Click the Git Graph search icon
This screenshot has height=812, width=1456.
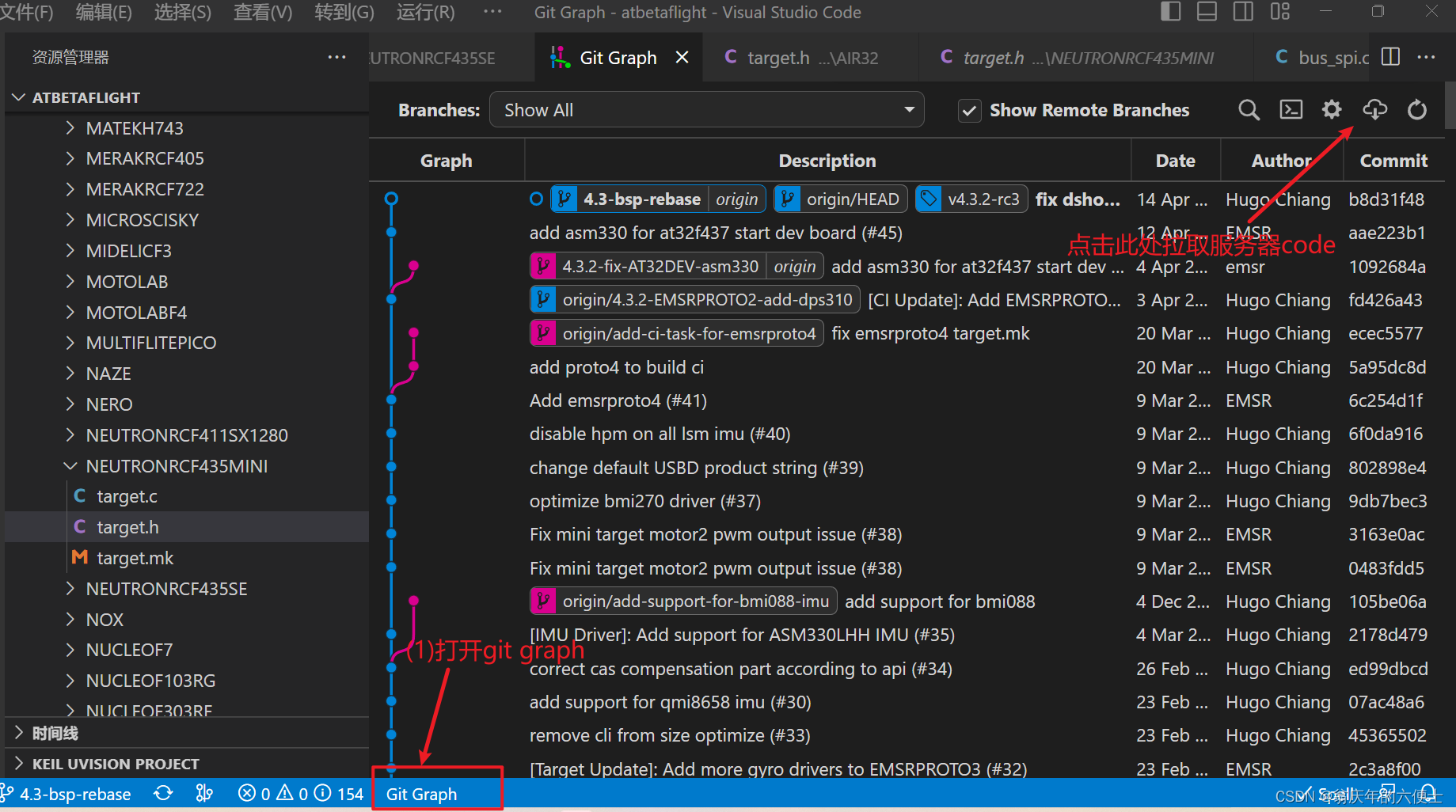pyautogui.click(x=1249, y=110)
